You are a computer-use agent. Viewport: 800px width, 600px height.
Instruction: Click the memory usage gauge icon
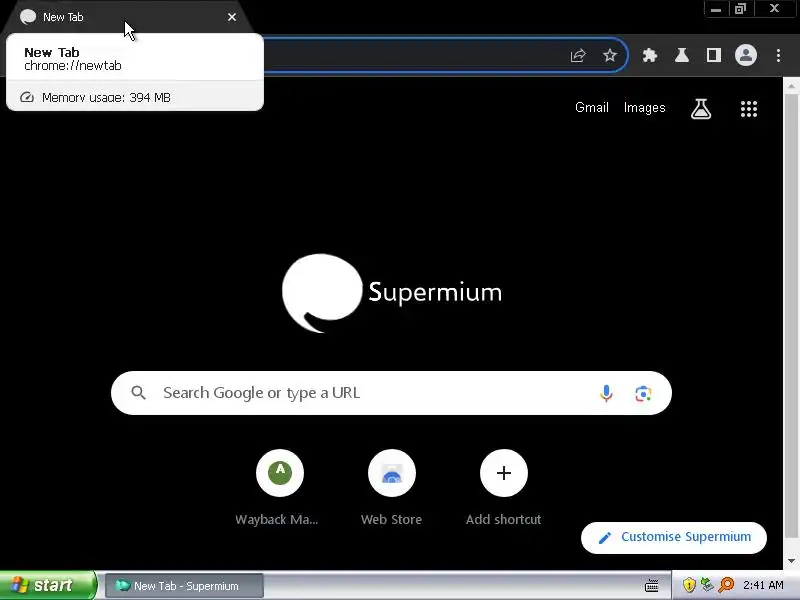click(x=27, y=97)
